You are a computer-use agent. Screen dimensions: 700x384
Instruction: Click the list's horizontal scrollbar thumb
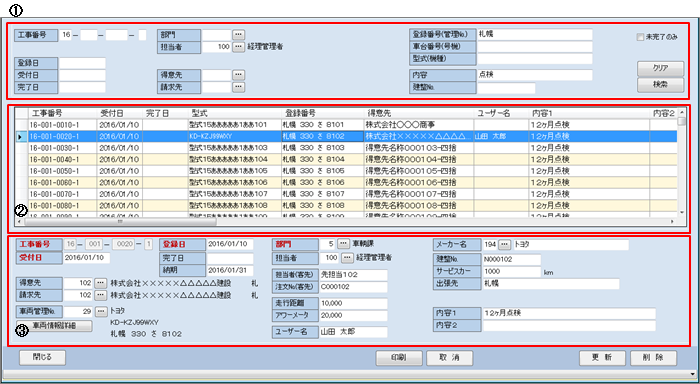point(120,221)
